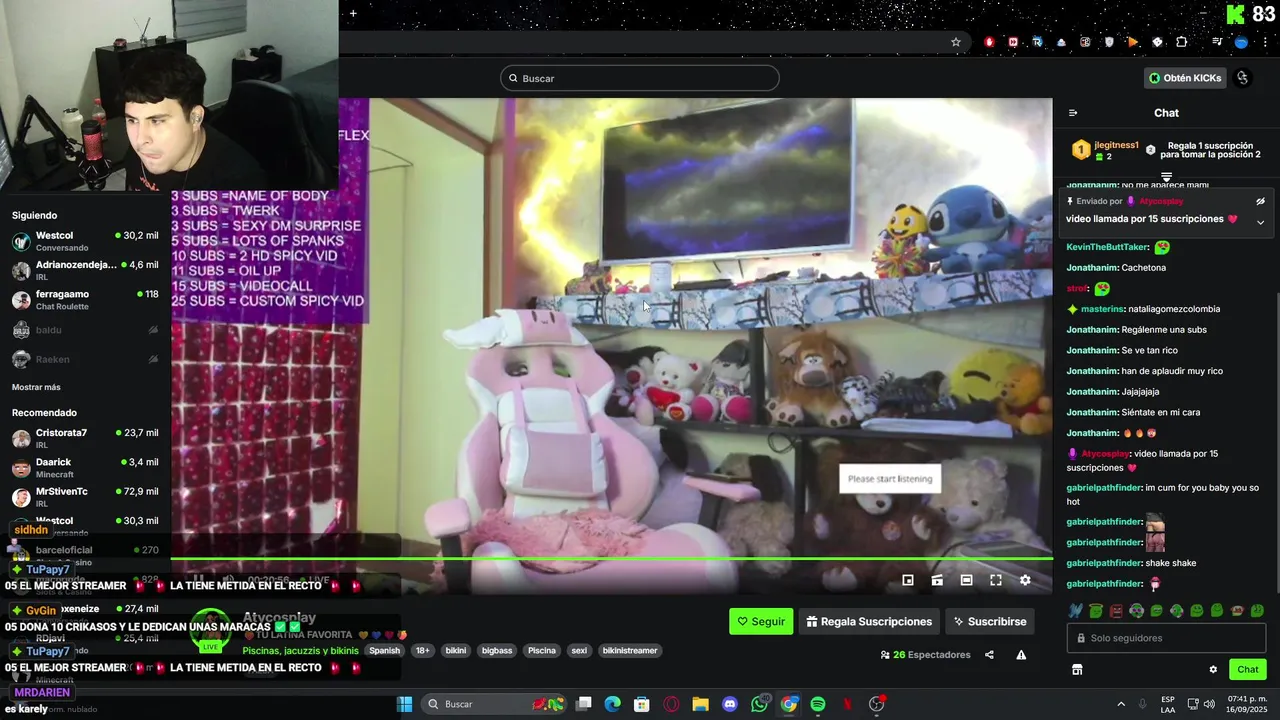Screen dimensions: 1280x720
Task: Click the Suscribirse button
Action: [990, 621]
